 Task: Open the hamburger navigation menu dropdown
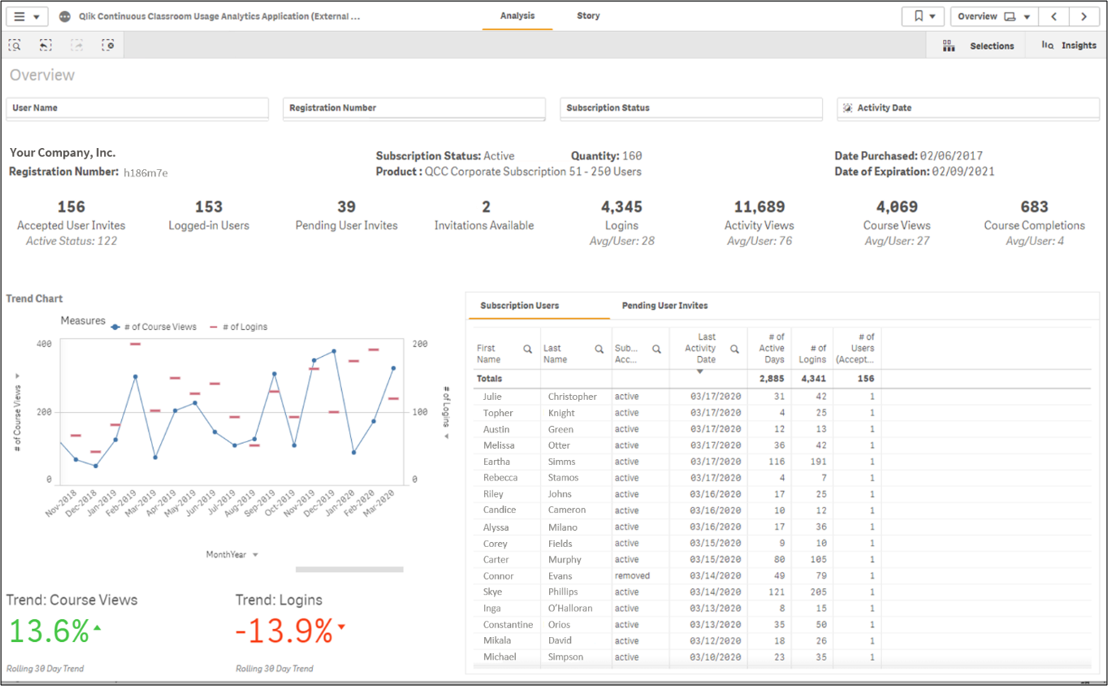point(26,17)
